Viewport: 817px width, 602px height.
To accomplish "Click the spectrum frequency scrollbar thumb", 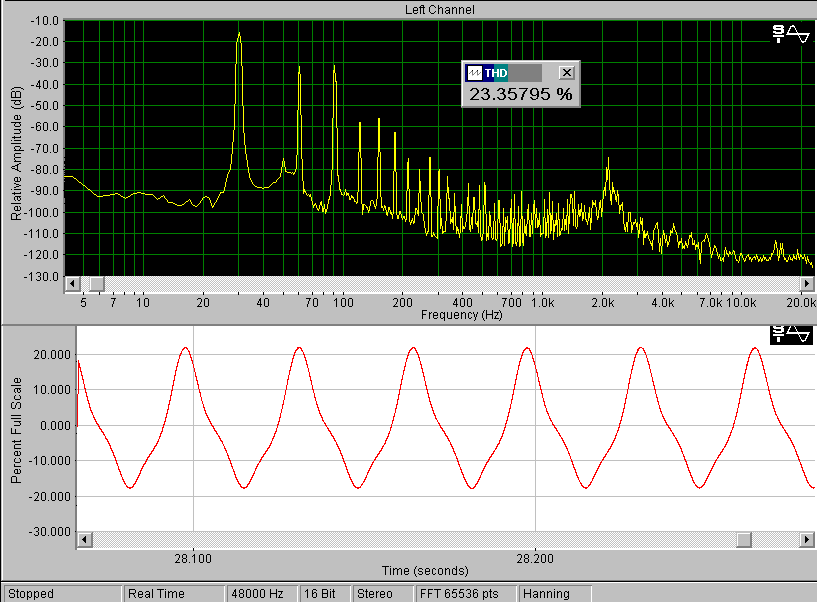I will [x=97, y=284].
